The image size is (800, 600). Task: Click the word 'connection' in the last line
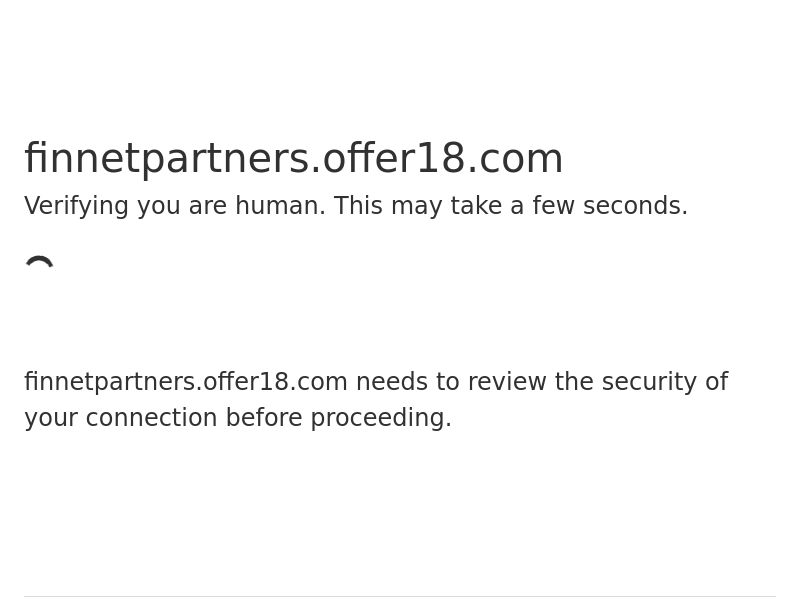(152, 418)
